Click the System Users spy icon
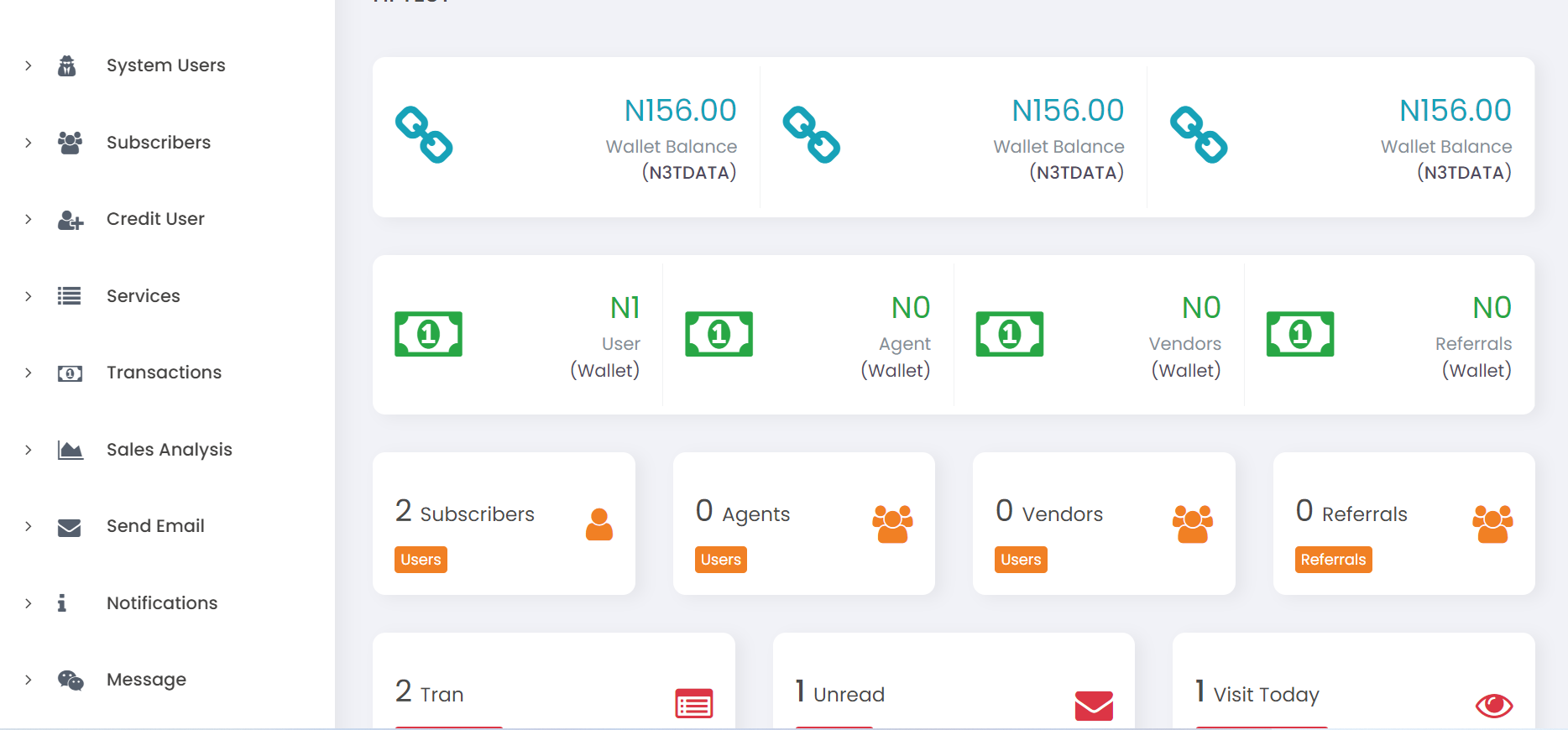 click(67, 65)
